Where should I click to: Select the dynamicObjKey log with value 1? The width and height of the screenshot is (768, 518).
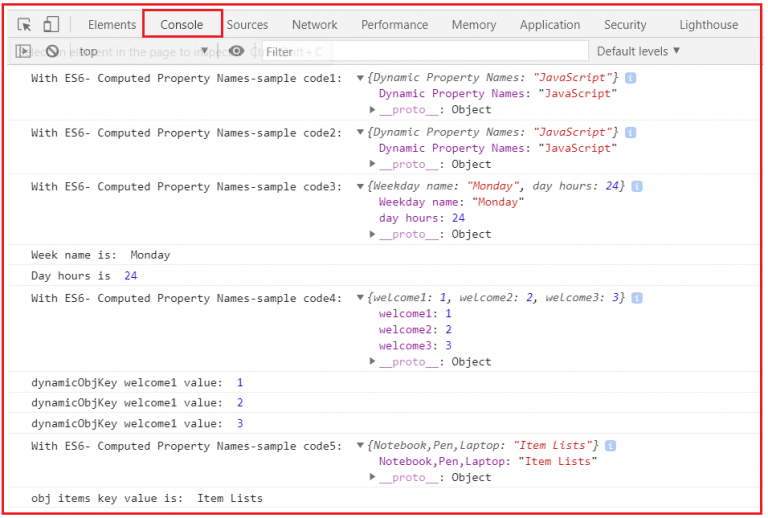pos(137,382)
